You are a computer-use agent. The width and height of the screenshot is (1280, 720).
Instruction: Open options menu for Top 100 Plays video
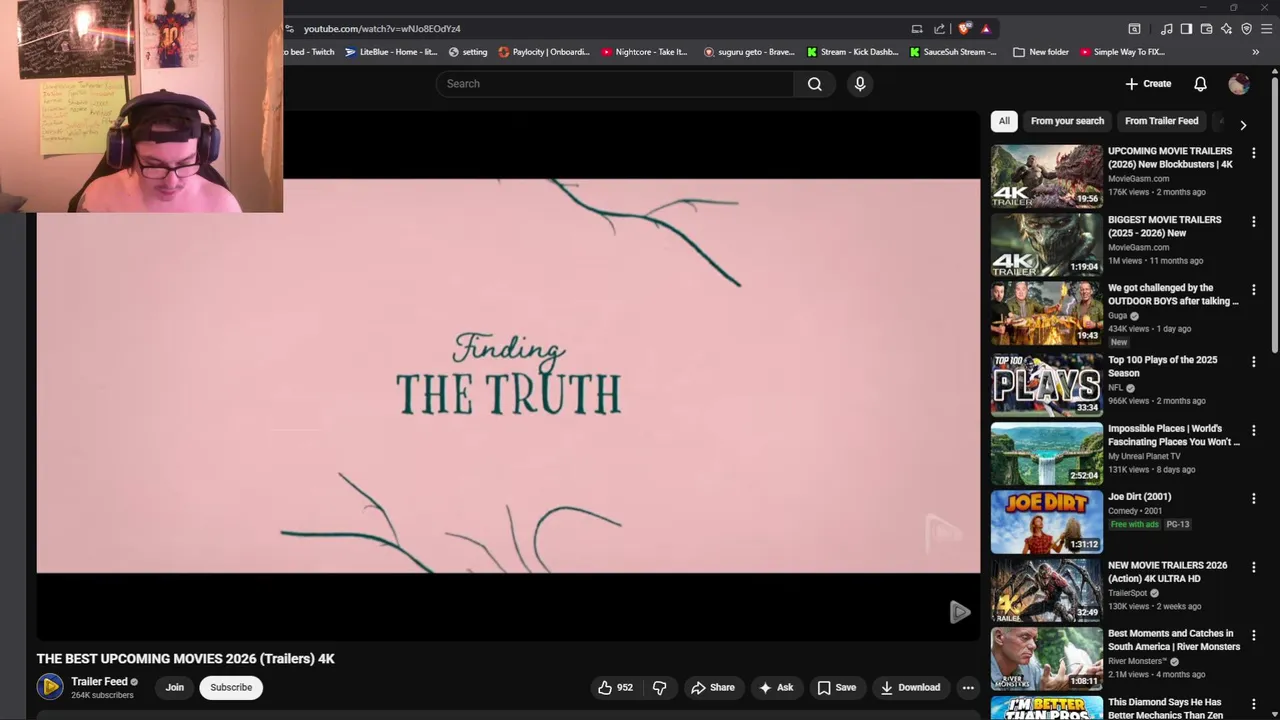1254,362
